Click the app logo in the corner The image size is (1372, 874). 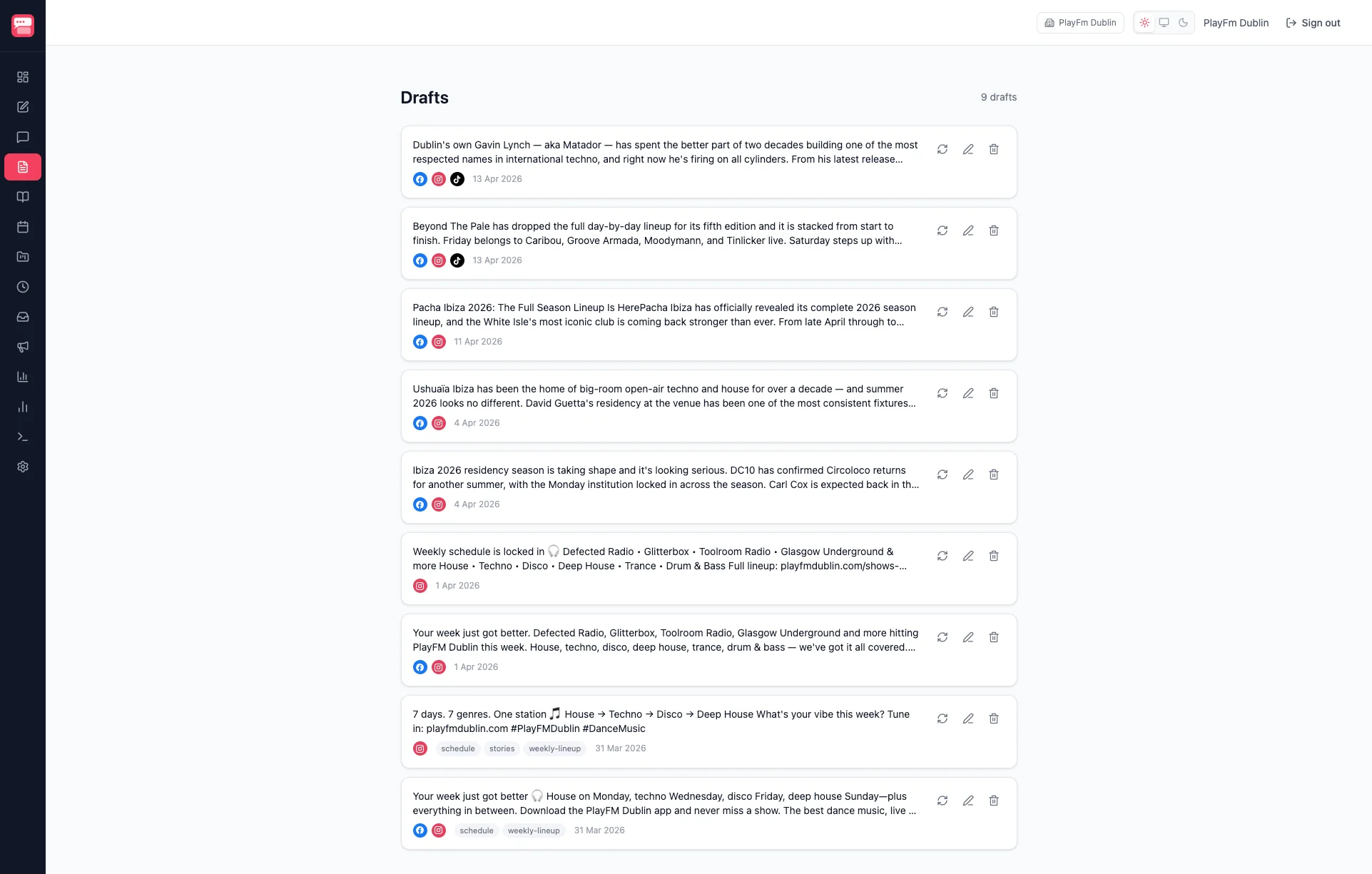coord(23,26)
